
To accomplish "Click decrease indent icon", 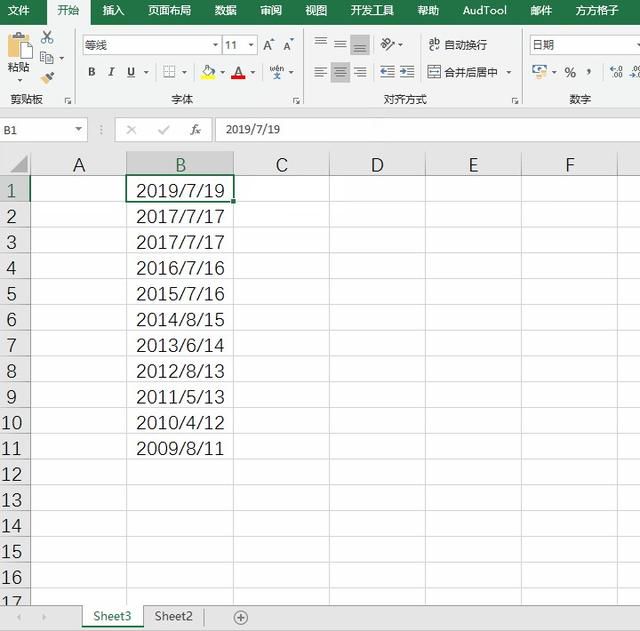I will (387, 72).
